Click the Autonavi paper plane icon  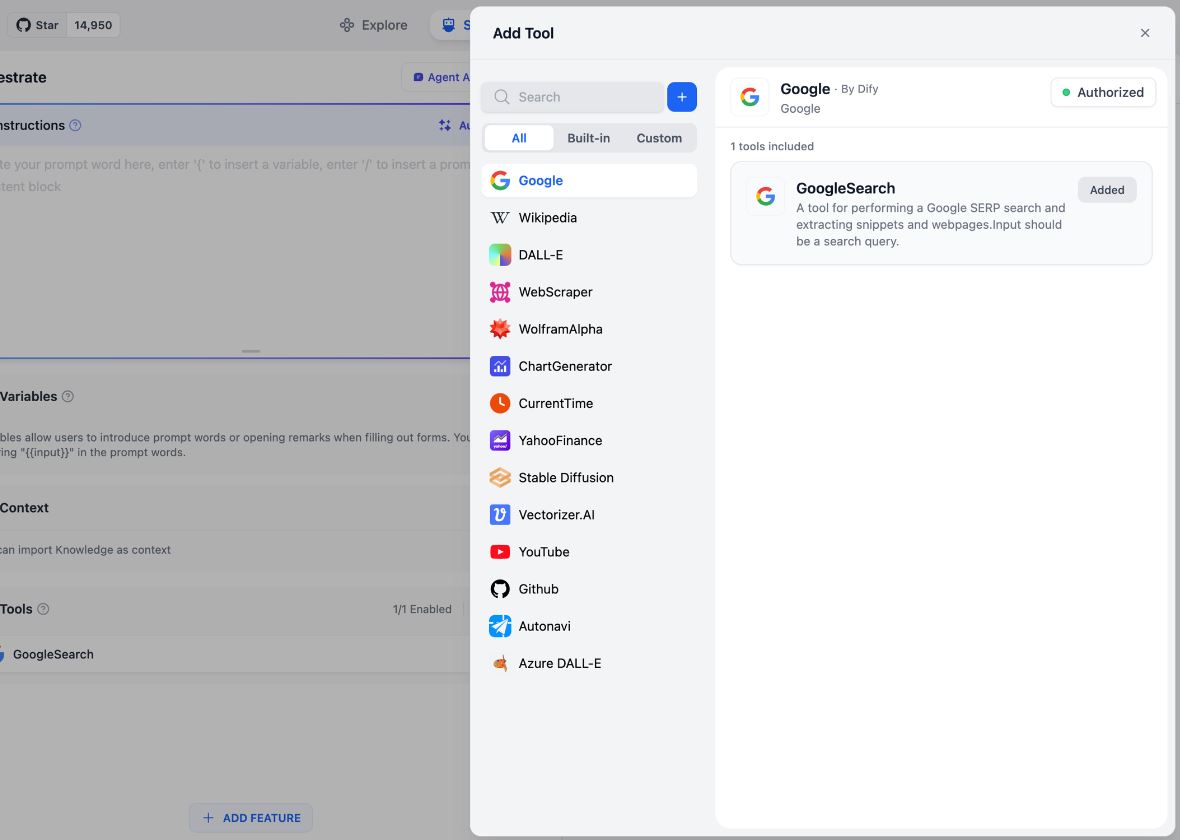point(500,626)
